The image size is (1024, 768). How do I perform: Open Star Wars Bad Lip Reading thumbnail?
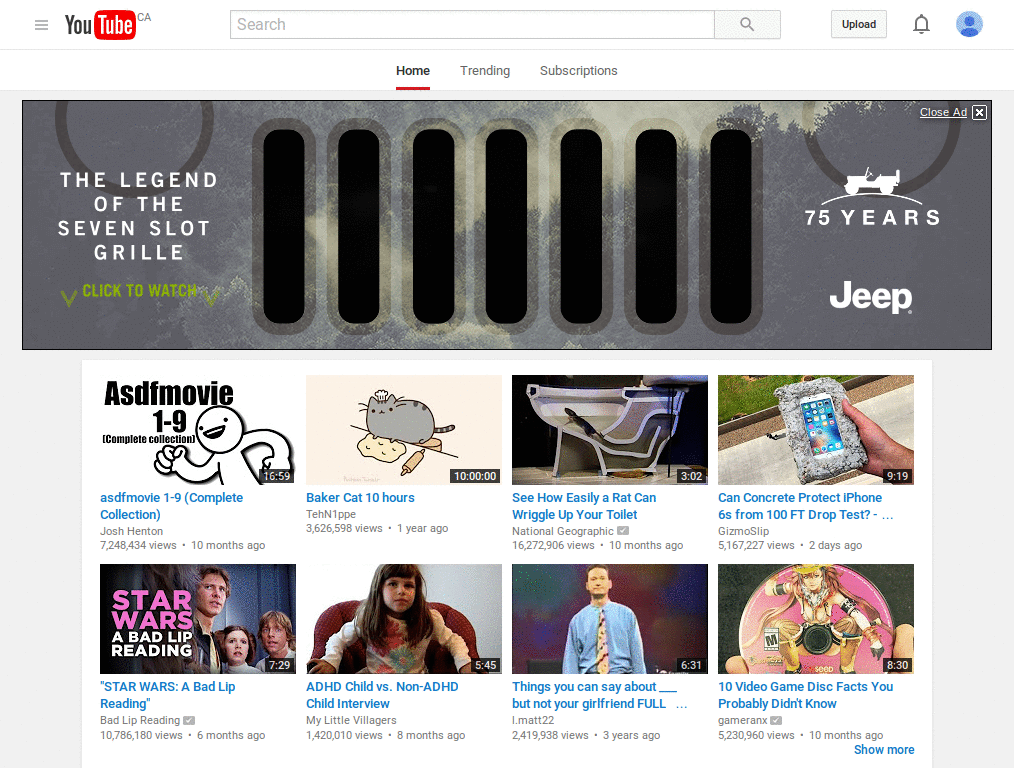pyautogui.click(x=198, y=619)
